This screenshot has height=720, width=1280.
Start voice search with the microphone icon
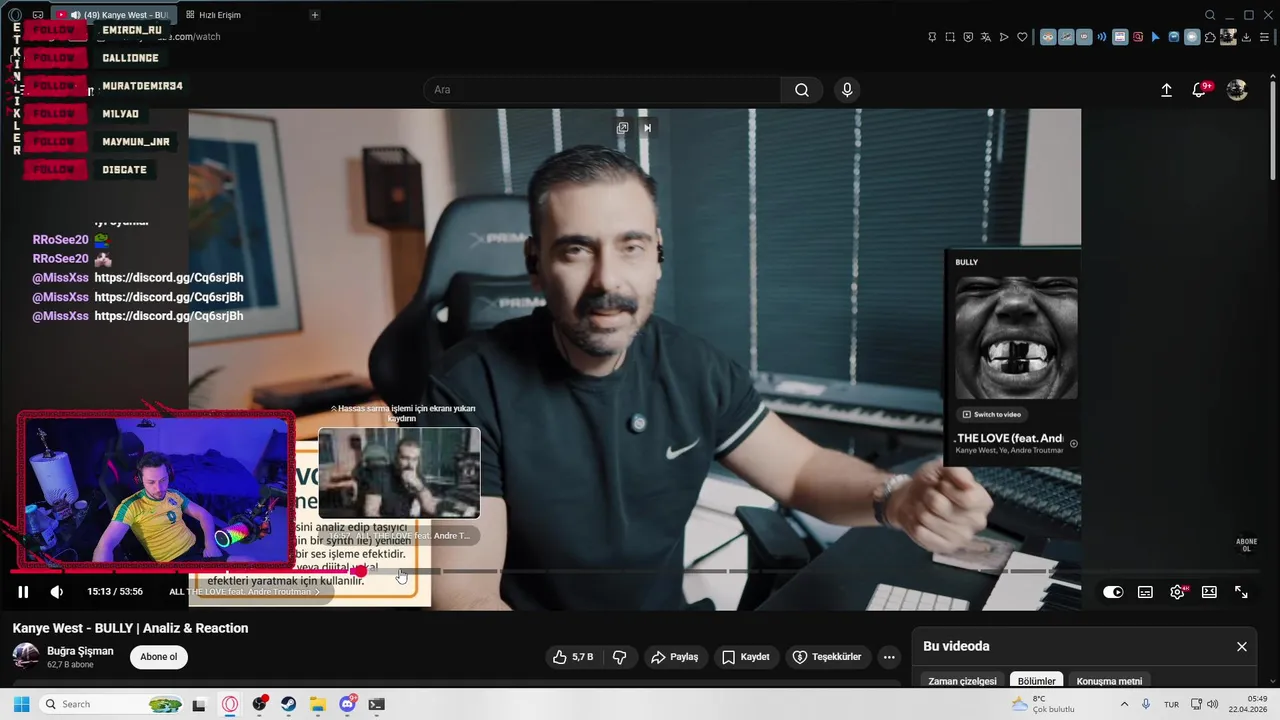tap(847, 90)
